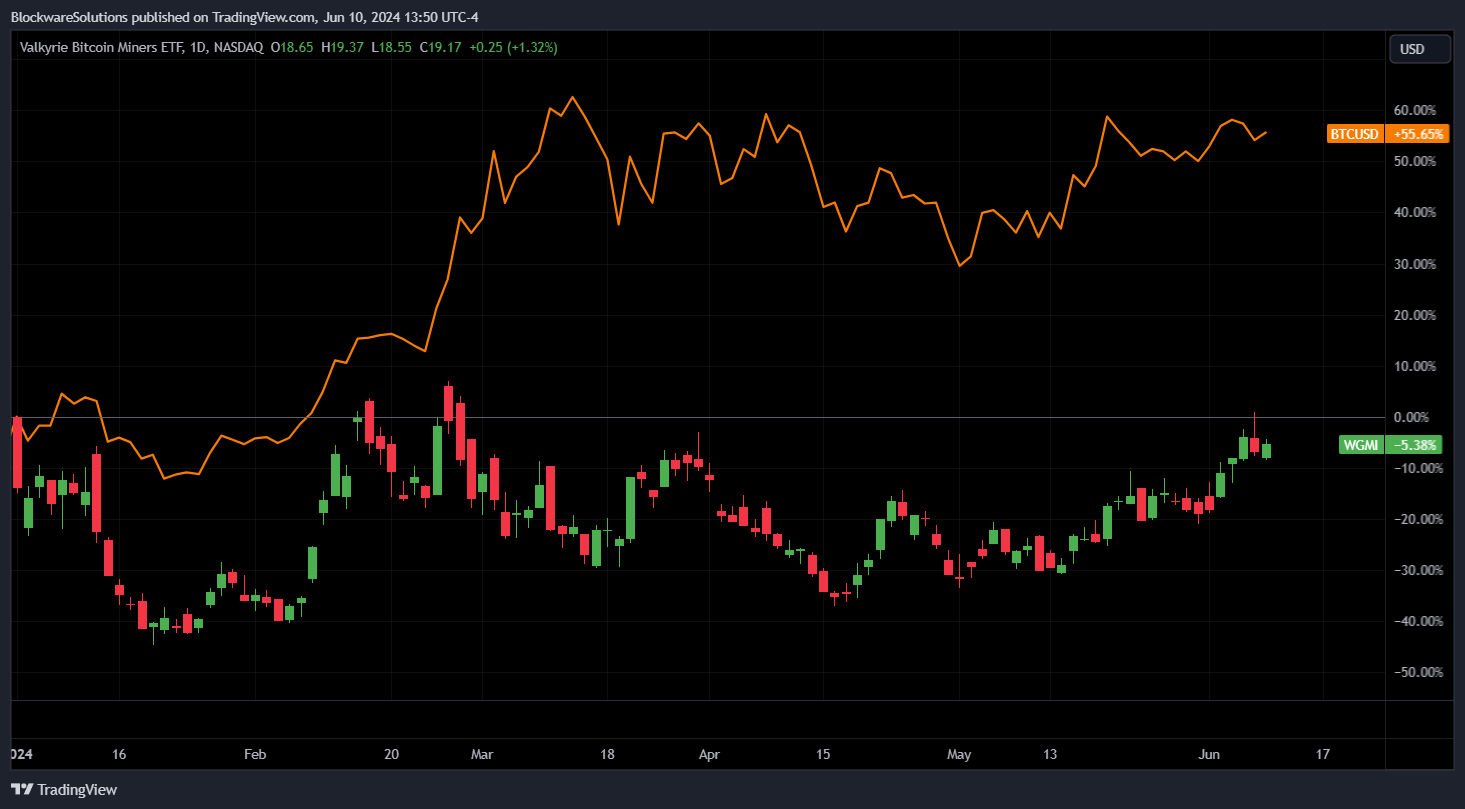The height and width of the screenshot is (809, 1465).
Task: Click the USD currency button
Action: coord(1420,49)
